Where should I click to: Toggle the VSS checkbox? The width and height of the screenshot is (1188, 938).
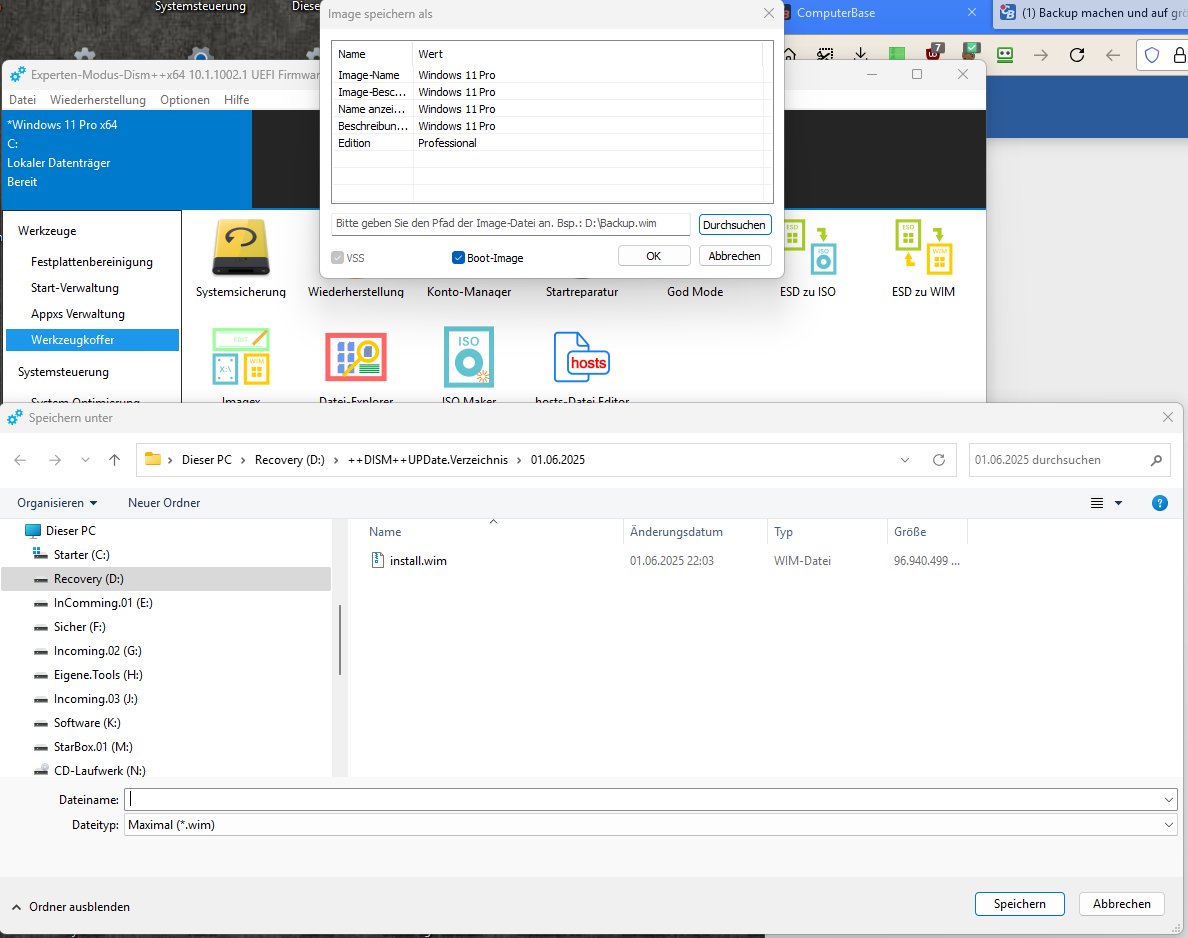[337, 258]
